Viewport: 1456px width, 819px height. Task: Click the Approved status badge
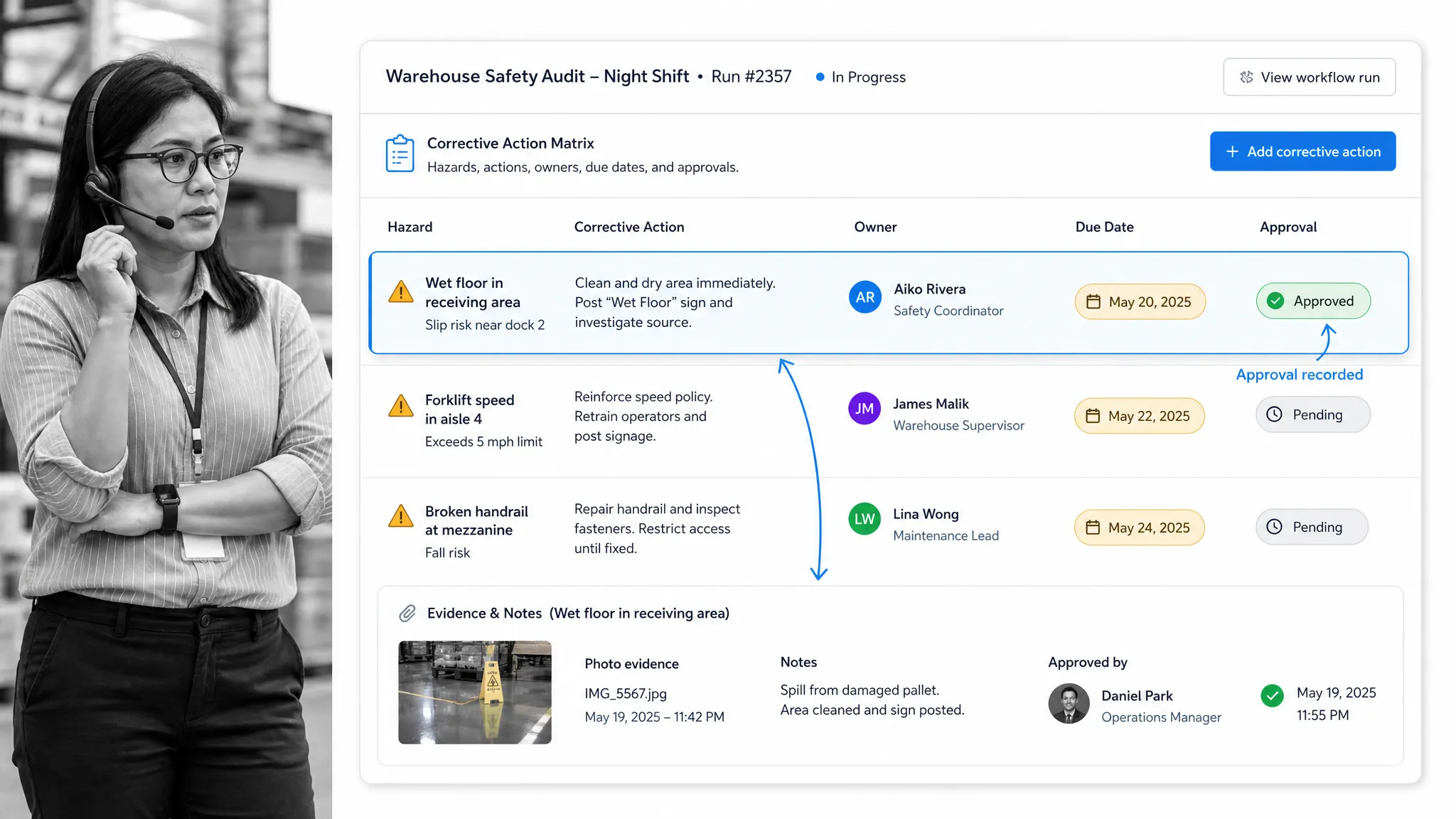[x=1313, y=301]
